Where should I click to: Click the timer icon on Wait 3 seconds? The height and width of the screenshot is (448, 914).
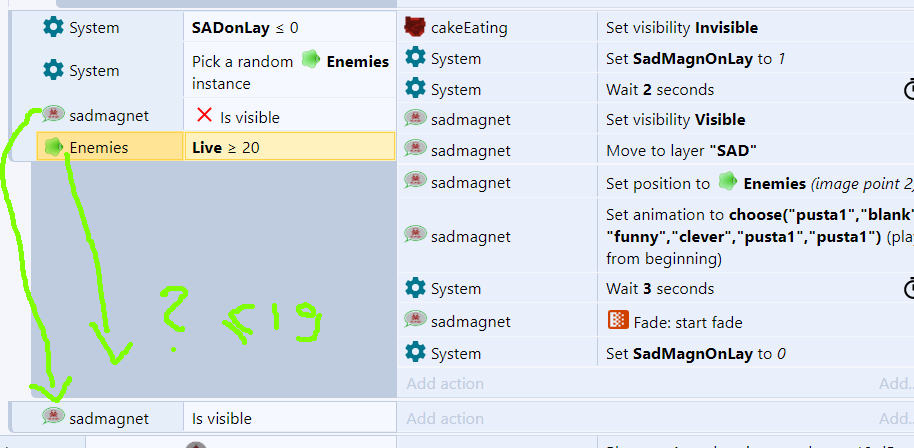coord(909,289)
